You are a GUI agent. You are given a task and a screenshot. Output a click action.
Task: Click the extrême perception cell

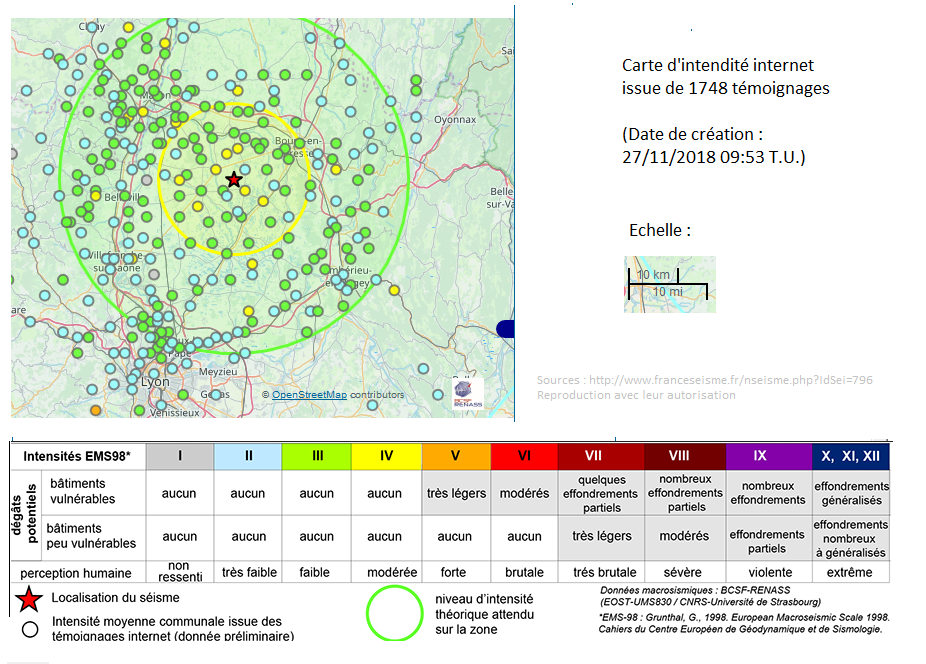[x=850, y=572]
